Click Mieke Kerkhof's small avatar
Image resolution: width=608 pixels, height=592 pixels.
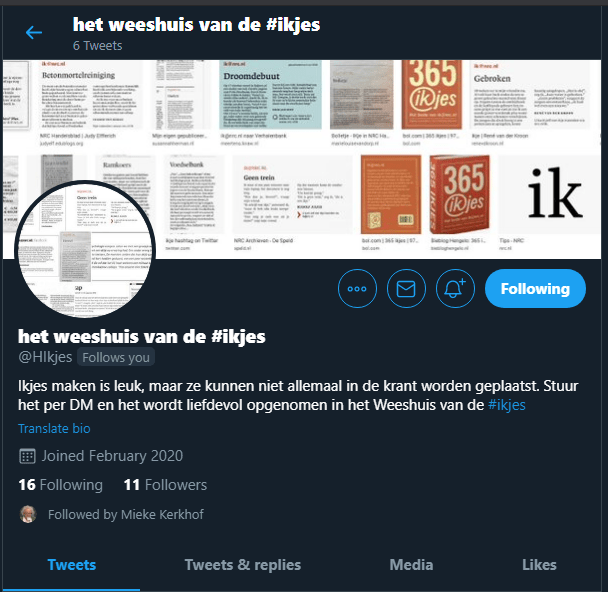coord(28,514)
